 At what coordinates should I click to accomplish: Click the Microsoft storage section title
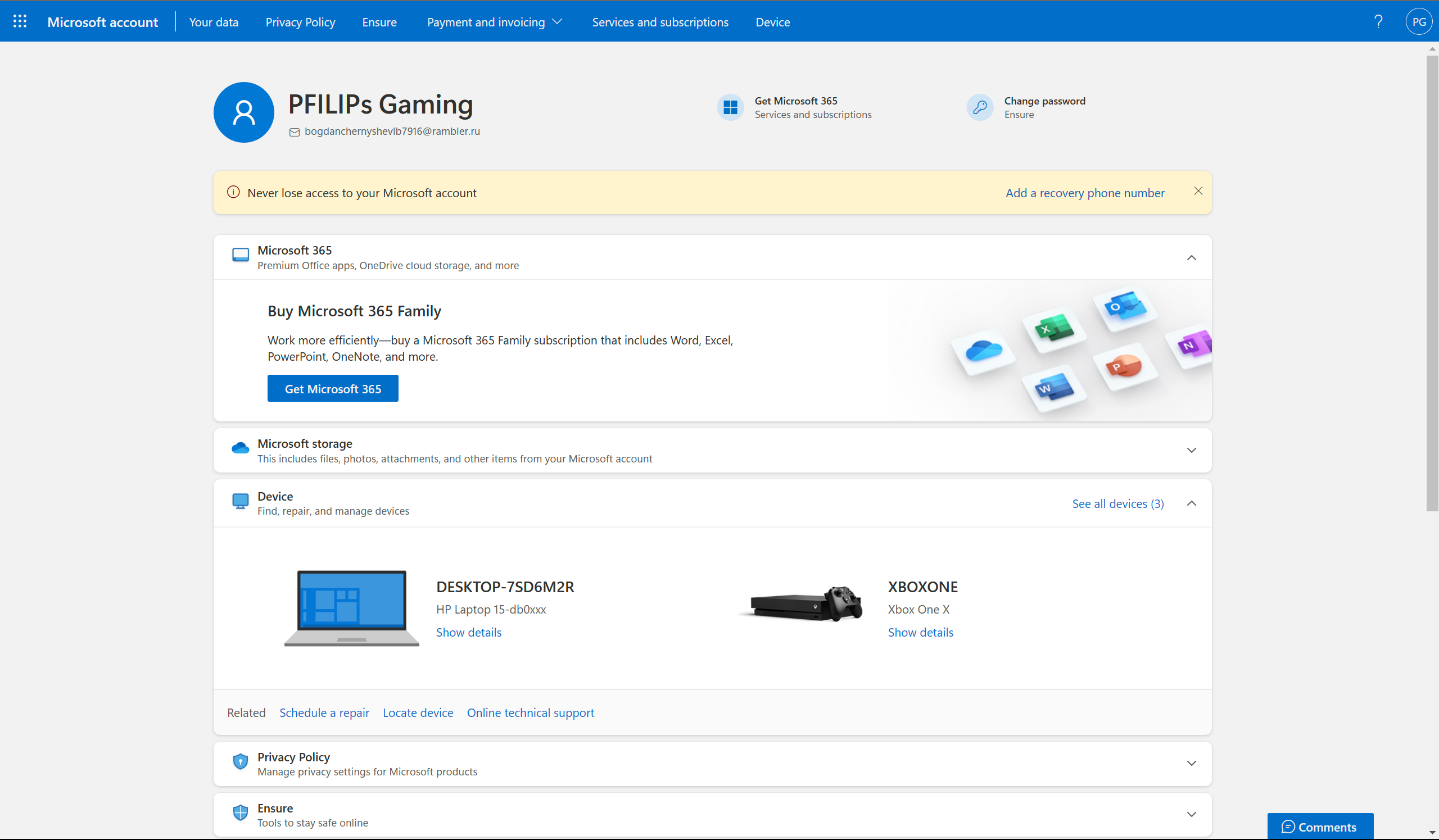(305, 443)
